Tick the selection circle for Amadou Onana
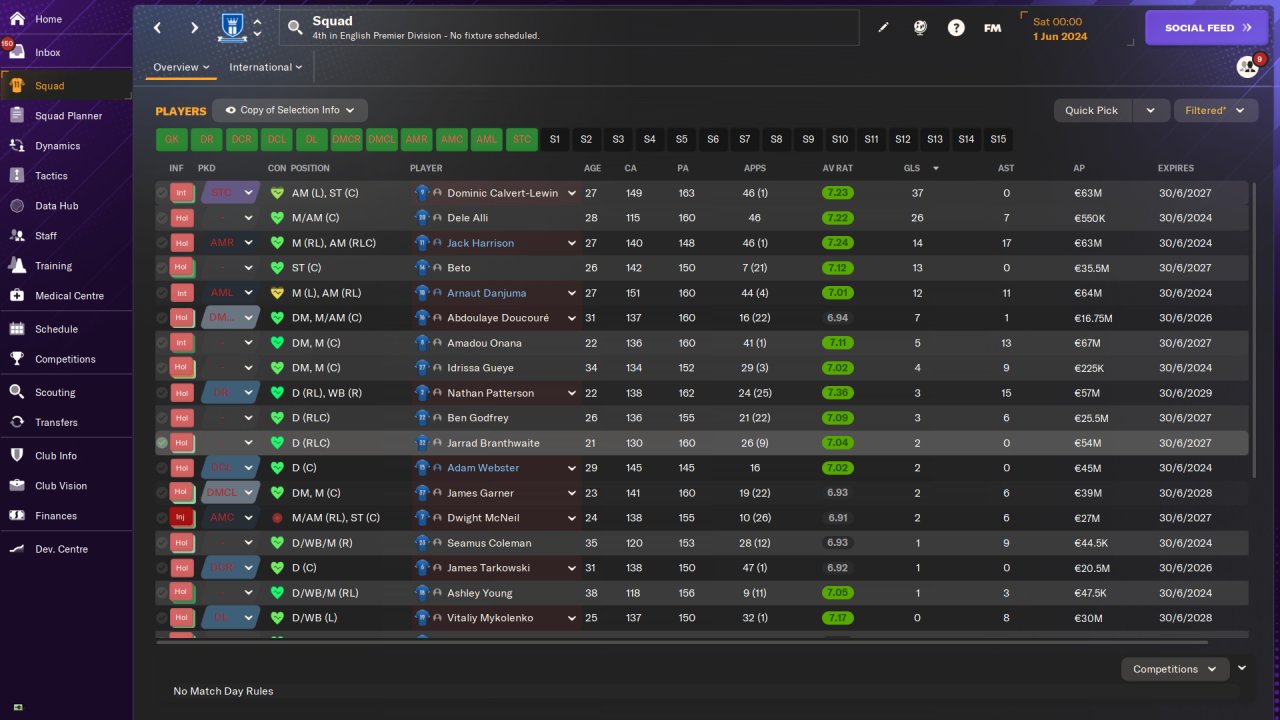 click(162, 343)
